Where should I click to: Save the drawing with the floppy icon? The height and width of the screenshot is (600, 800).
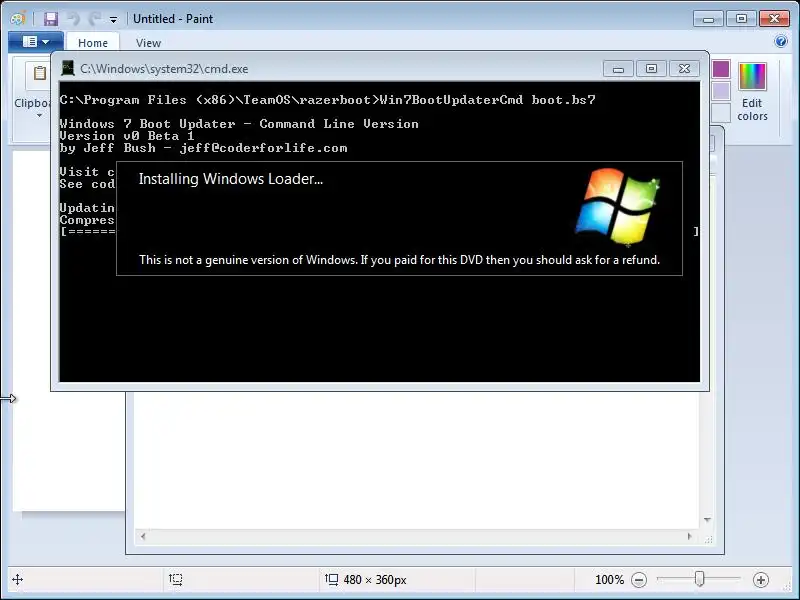click(51, 19)
